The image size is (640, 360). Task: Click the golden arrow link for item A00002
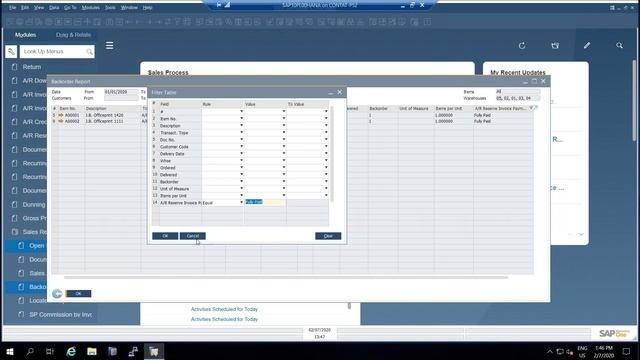pyautogui.click(x=61, y=121)
